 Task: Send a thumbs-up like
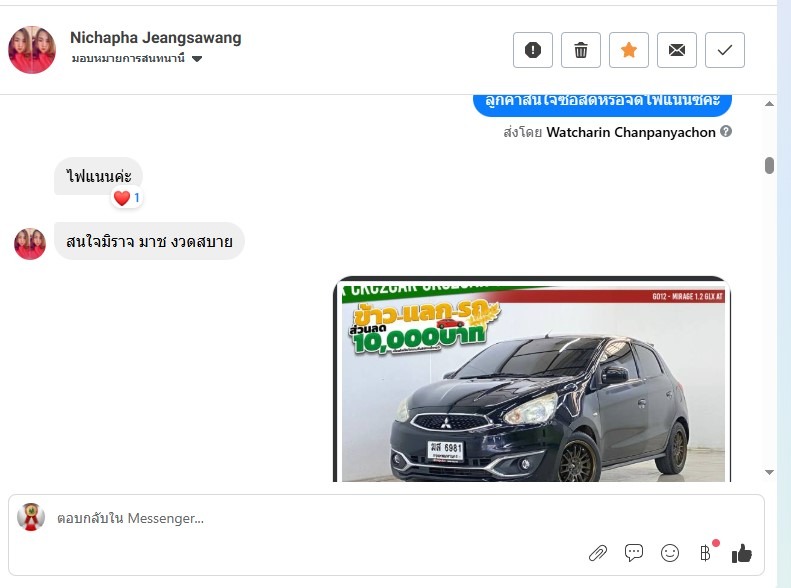coord(742,553)
